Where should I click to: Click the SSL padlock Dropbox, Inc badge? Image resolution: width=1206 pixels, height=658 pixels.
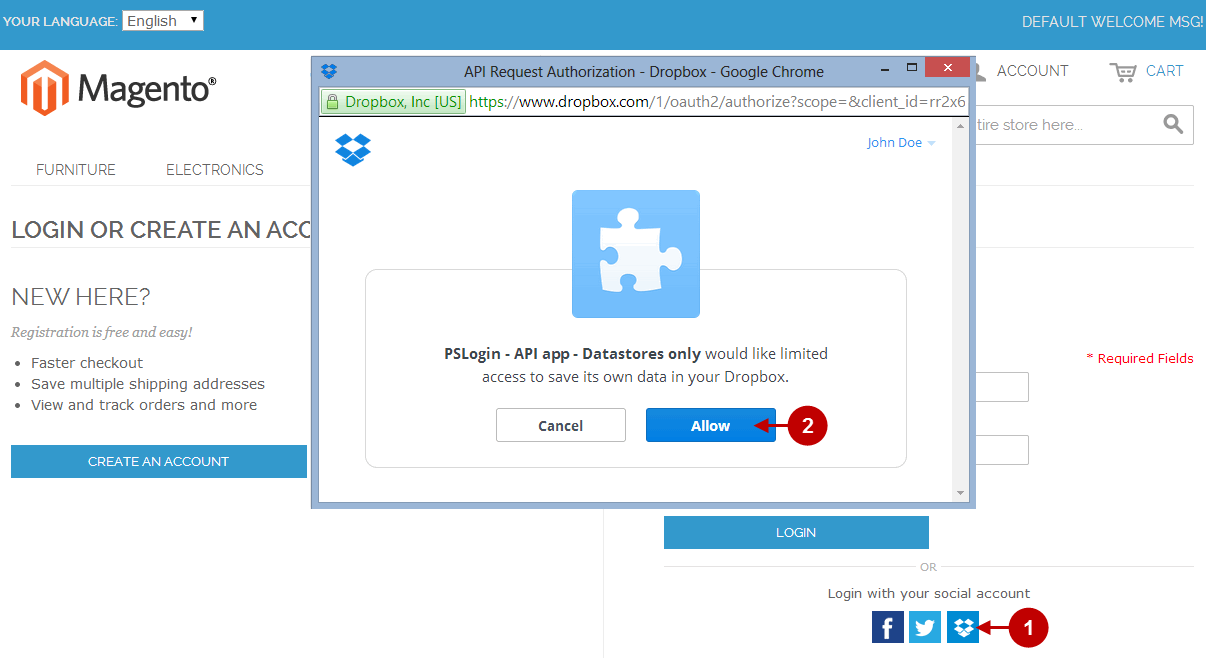(393, 101)
